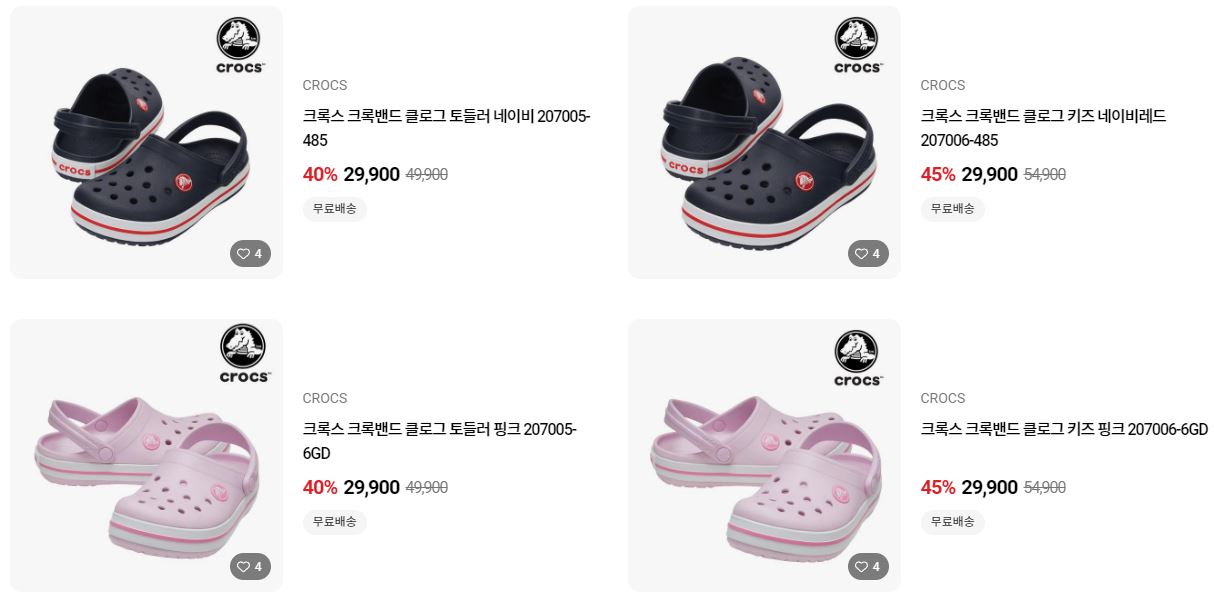The width and height of the screenshot is (1214, 597).
Task: Click Crocs logo on pink toddler image
Action: point(244,353)
